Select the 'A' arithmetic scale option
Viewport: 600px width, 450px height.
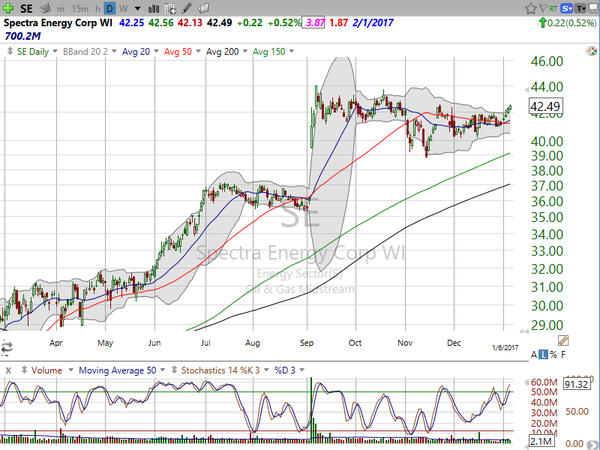pyautogui.click(x=533, y=355)
